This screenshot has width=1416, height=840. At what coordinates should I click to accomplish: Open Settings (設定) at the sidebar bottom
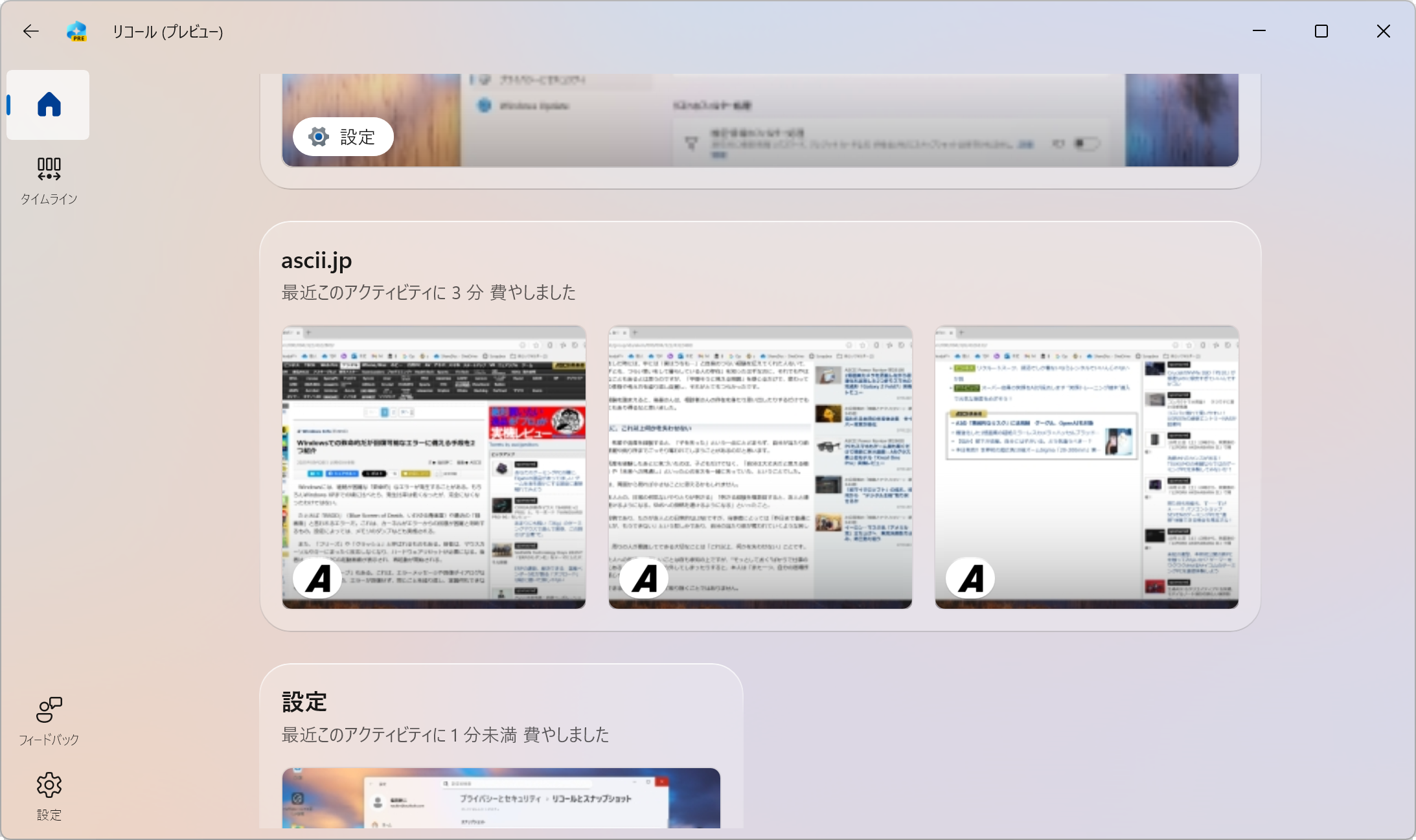(x=49, y=796)
